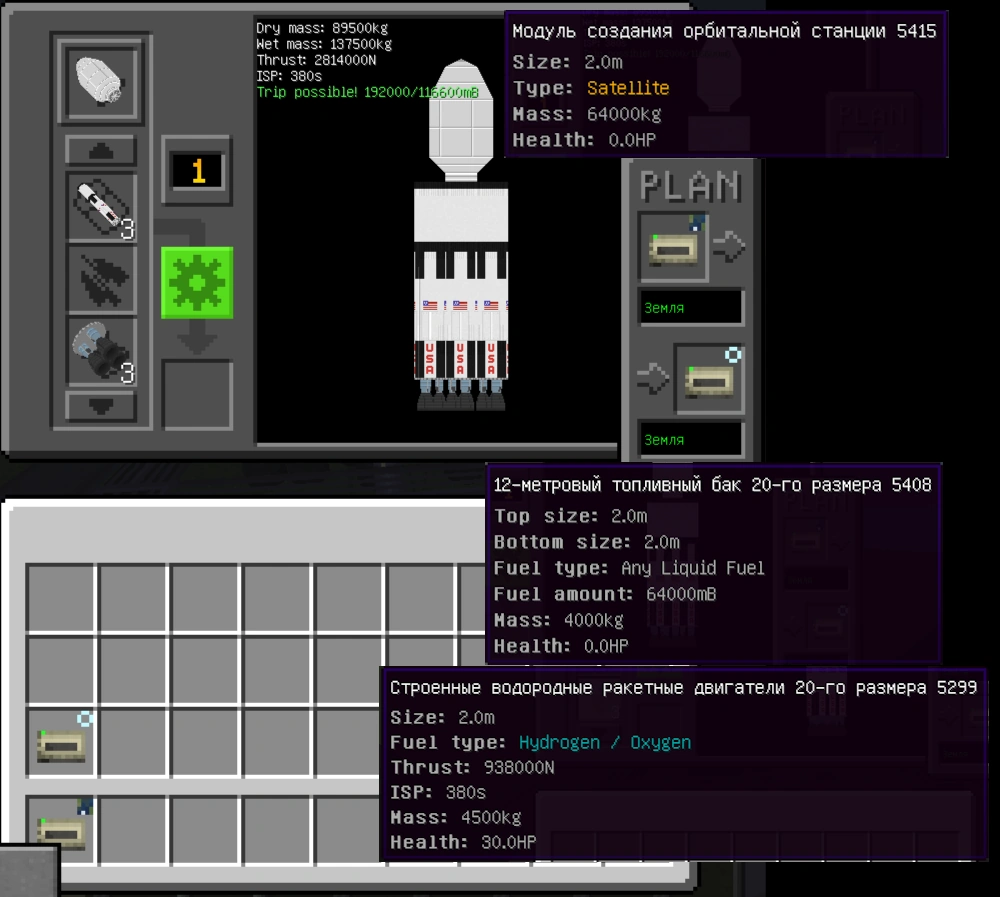Click the green gear build button

coord(197,283)
